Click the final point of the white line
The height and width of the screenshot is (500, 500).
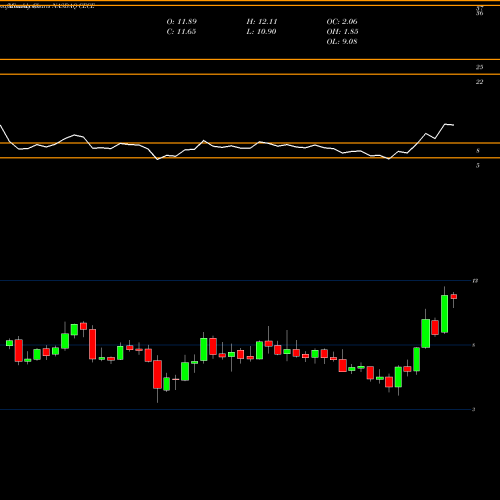(454, 125)
